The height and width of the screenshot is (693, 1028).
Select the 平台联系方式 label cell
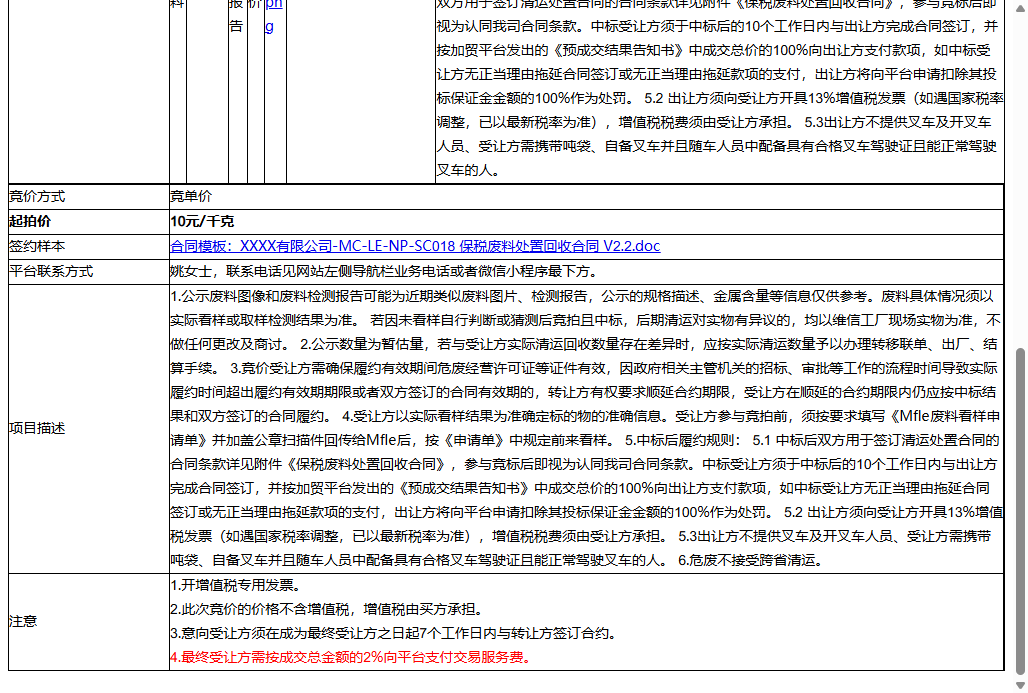tap(89, 271)
